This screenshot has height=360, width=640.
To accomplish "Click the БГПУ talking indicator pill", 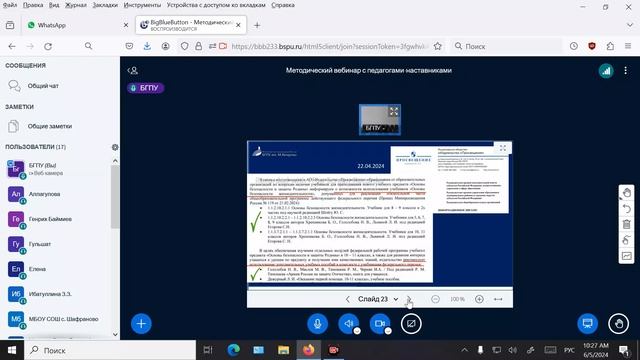I will pyautogui.click(x=145, y=88).
